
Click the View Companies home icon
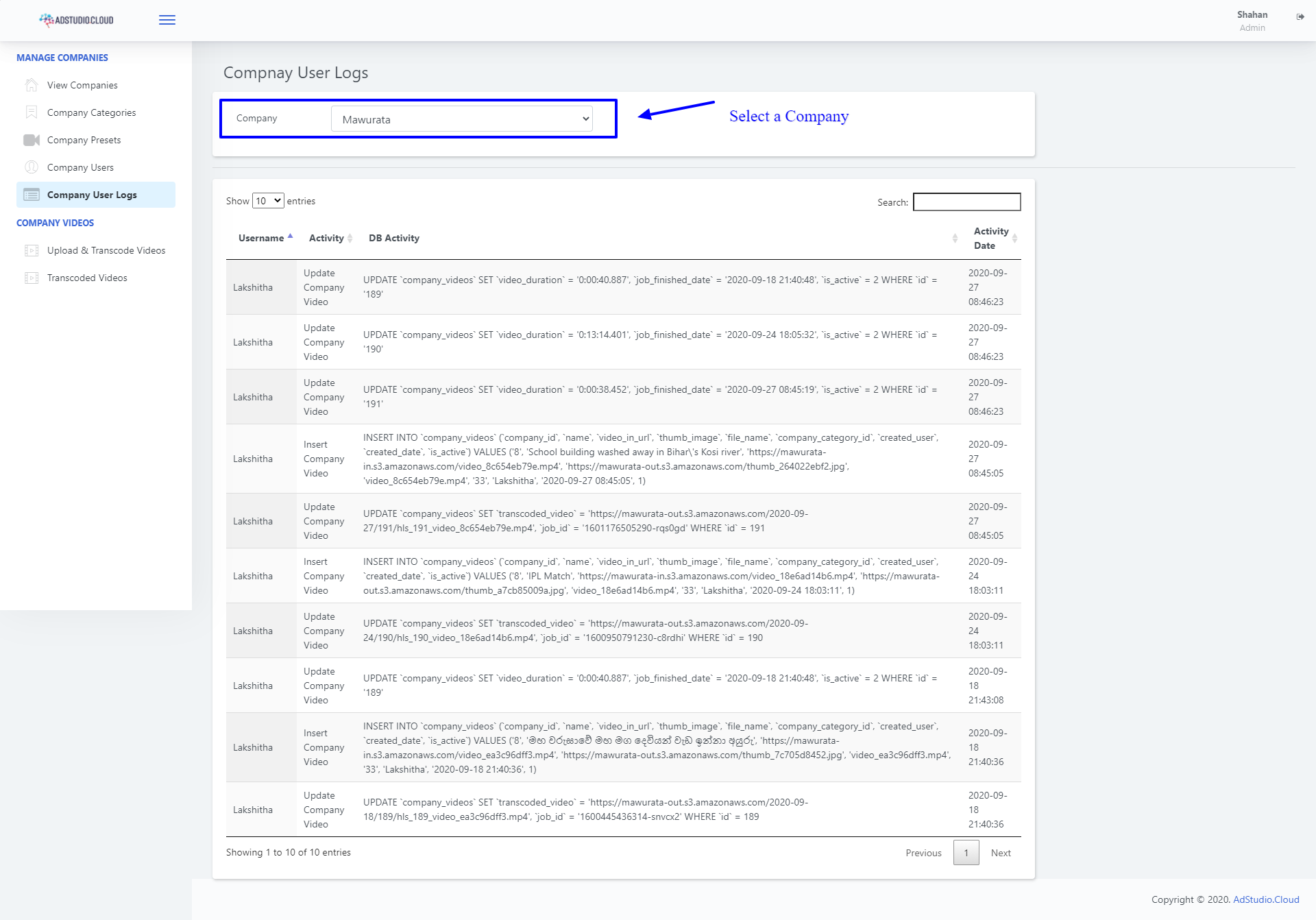tap(32, 85)
